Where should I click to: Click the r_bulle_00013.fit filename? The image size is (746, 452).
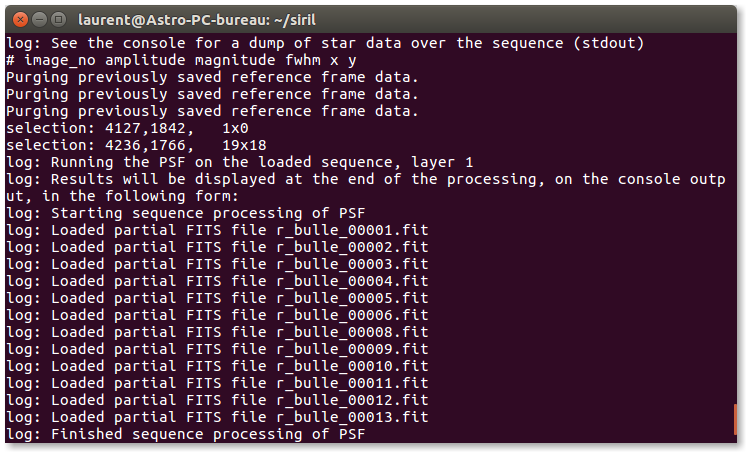352,417
